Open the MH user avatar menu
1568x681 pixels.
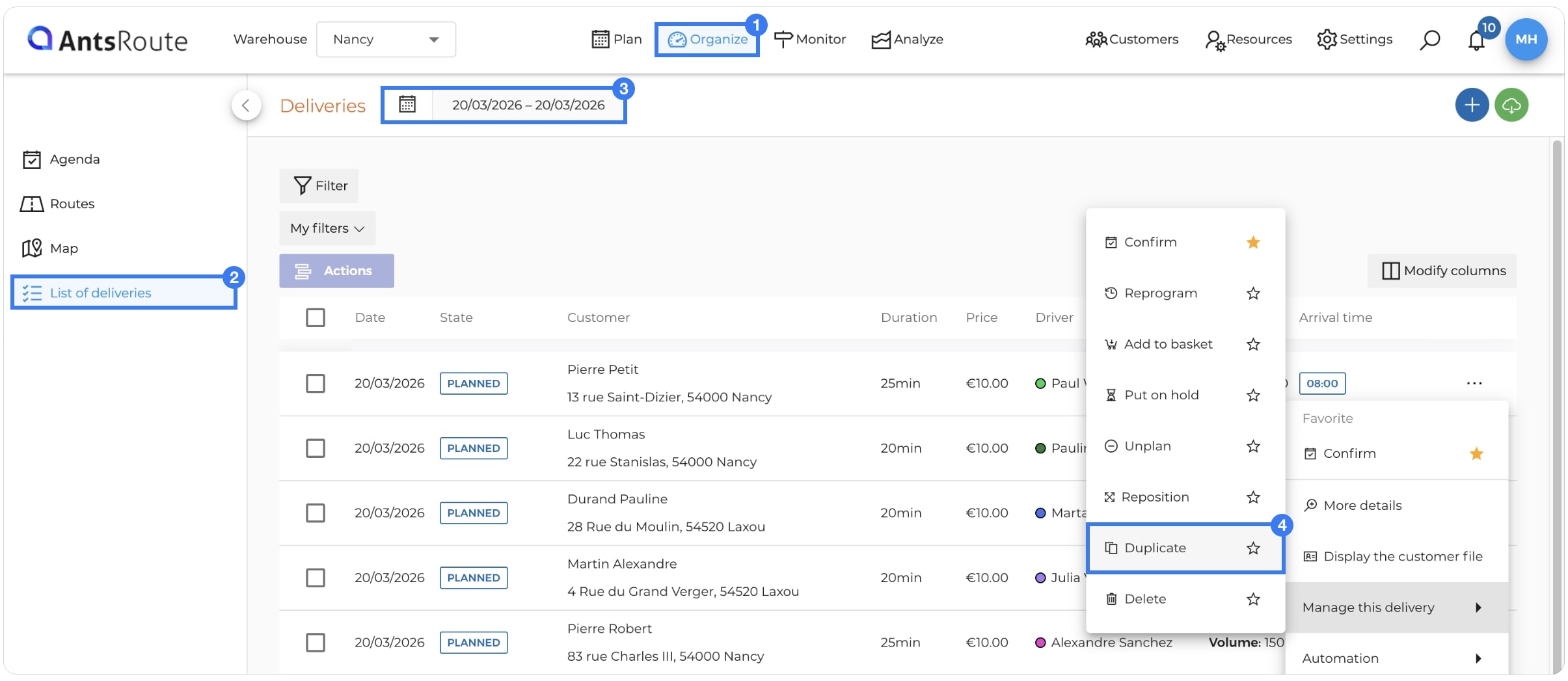(1526, 39)
